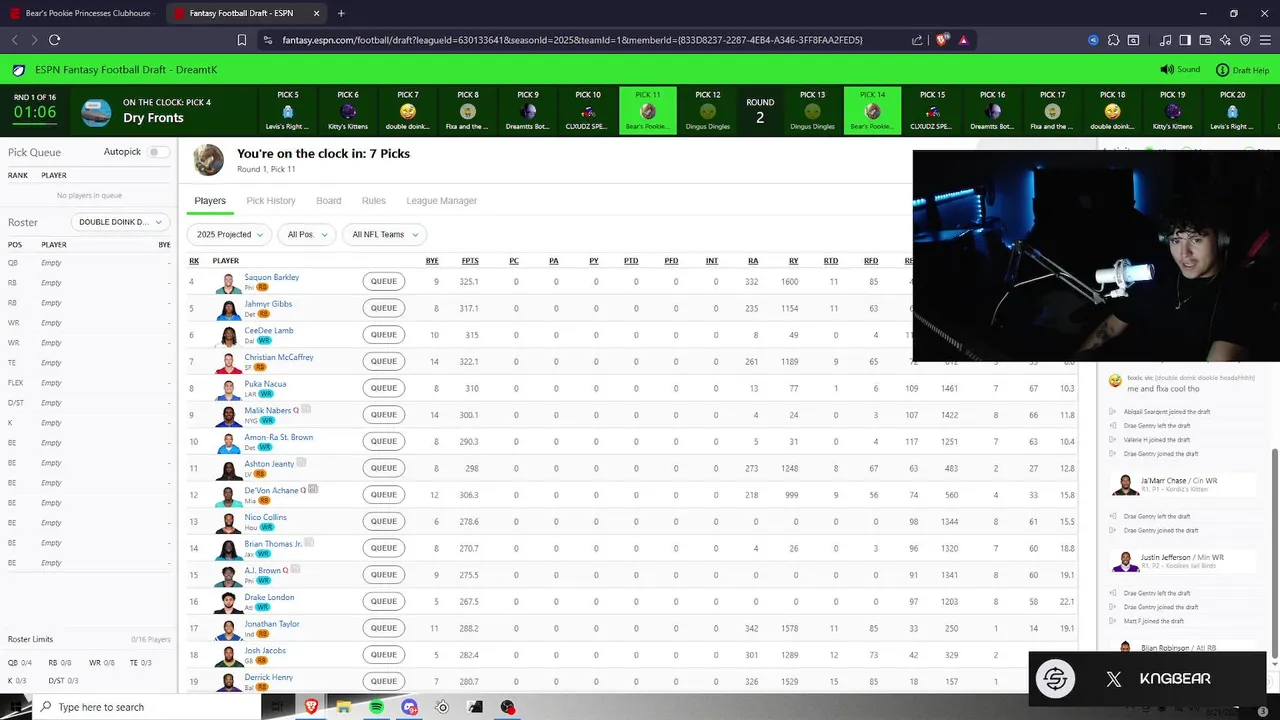Click the browser address bar URL
This screenshot has width=1280, height=720.
572,40
